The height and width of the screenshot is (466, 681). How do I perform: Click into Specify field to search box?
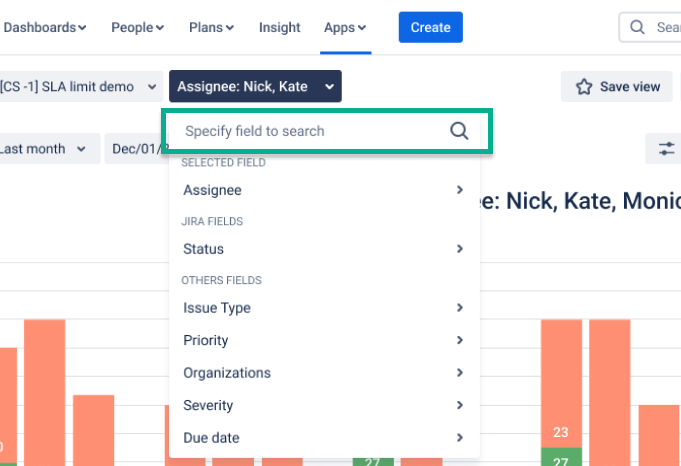(x=310, y=131)
